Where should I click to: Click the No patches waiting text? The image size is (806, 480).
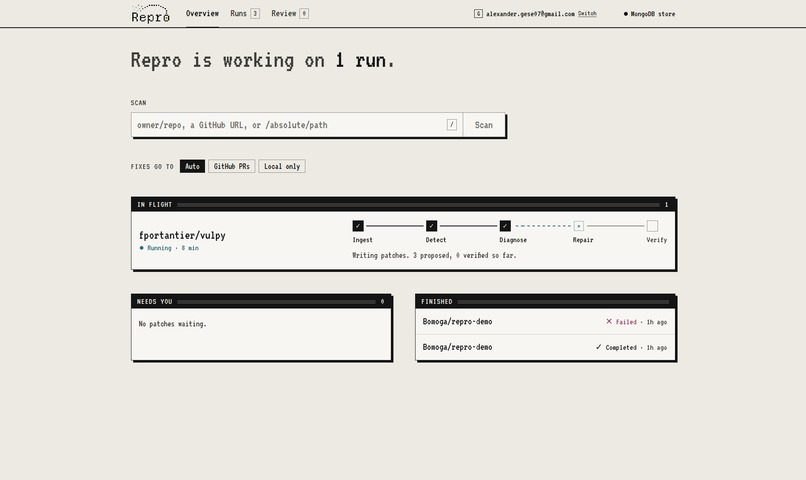(x=172, y=324)
